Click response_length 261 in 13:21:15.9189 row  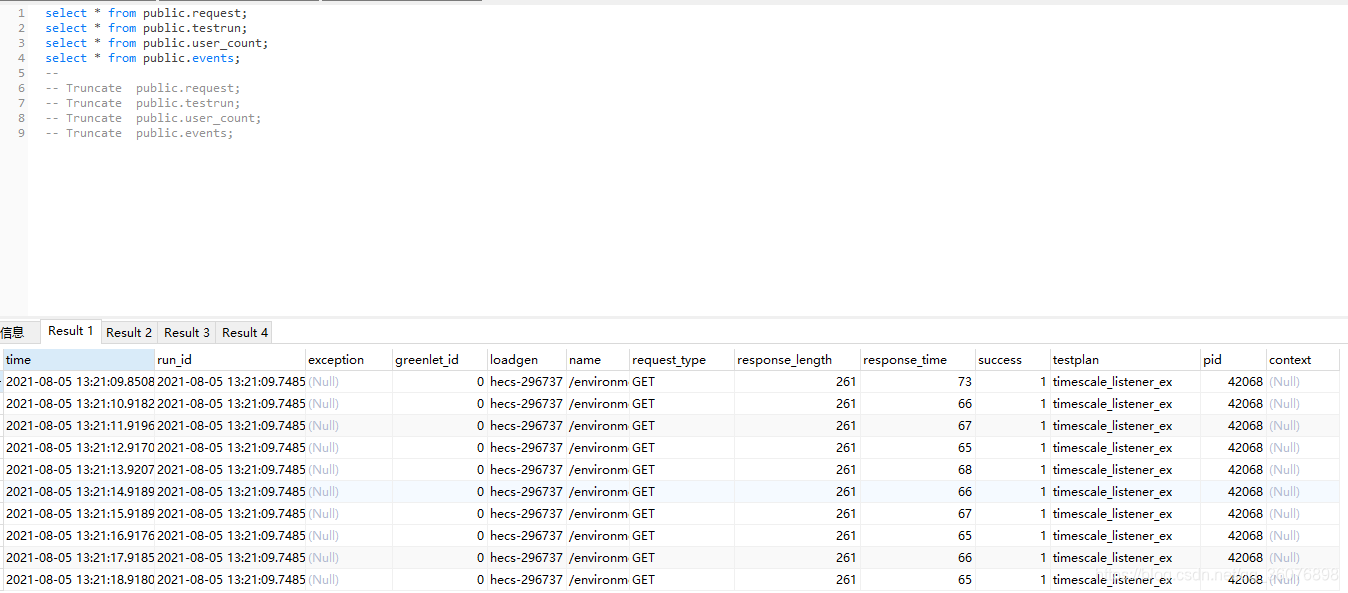coord(798,514)
